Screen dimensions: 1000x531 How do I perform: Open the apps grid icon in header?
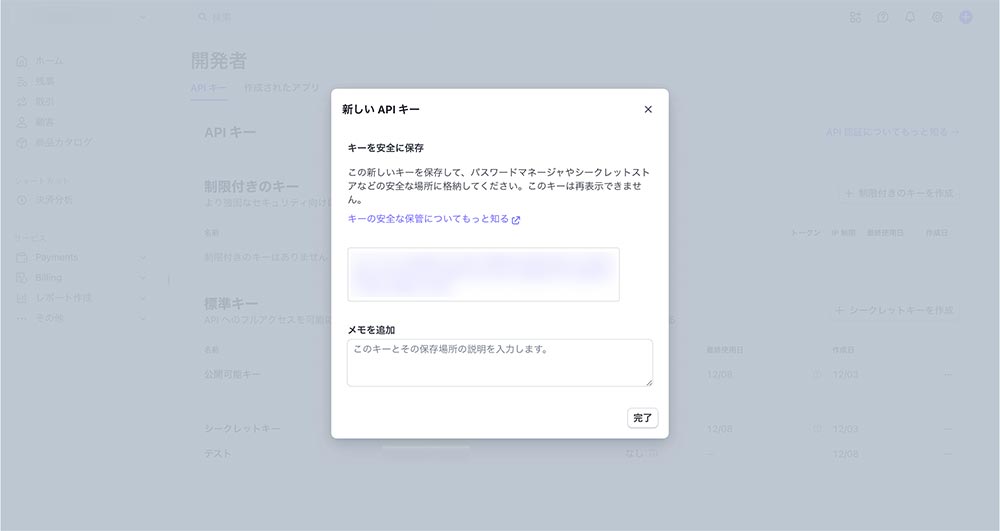[x=855, y=17]
